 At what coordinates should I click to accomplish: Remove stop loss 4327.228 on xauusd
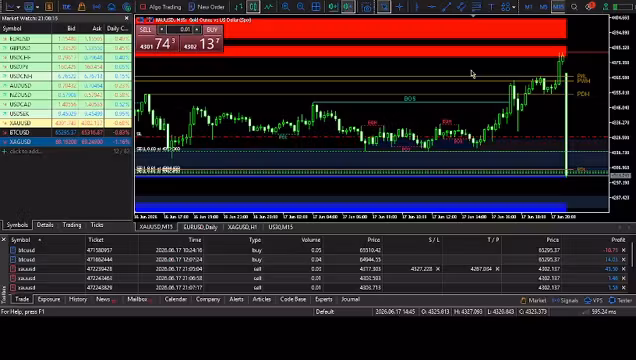(438, 269)
